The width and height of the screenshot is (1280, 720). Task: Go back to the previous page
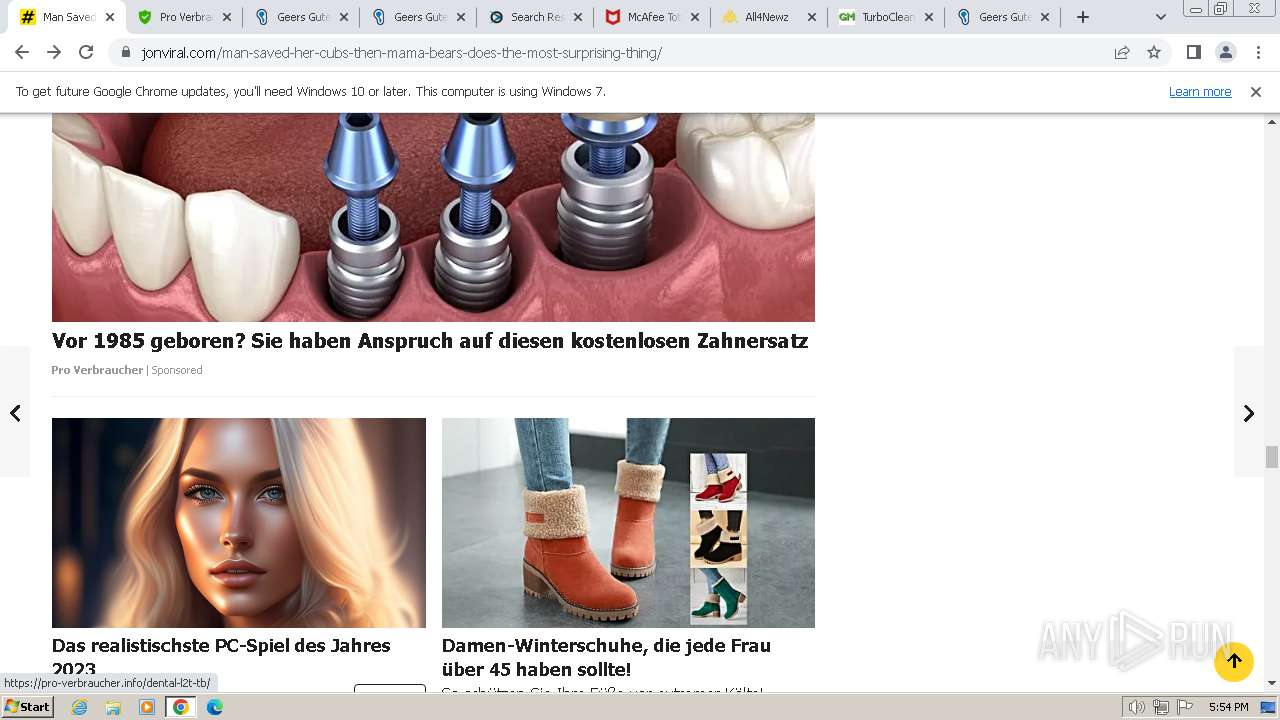coord(22,52)
